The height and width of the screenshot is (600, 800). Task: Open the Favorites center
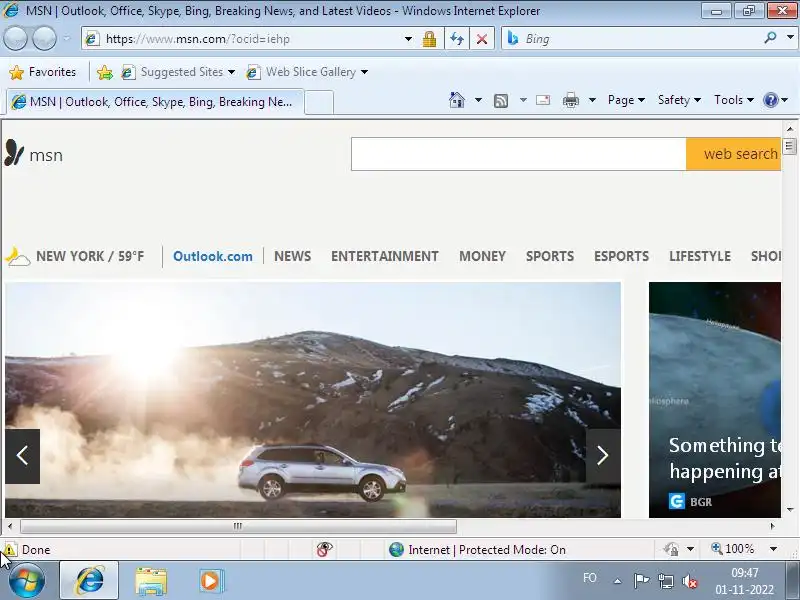pyautogui.click(x=42, y=72)
